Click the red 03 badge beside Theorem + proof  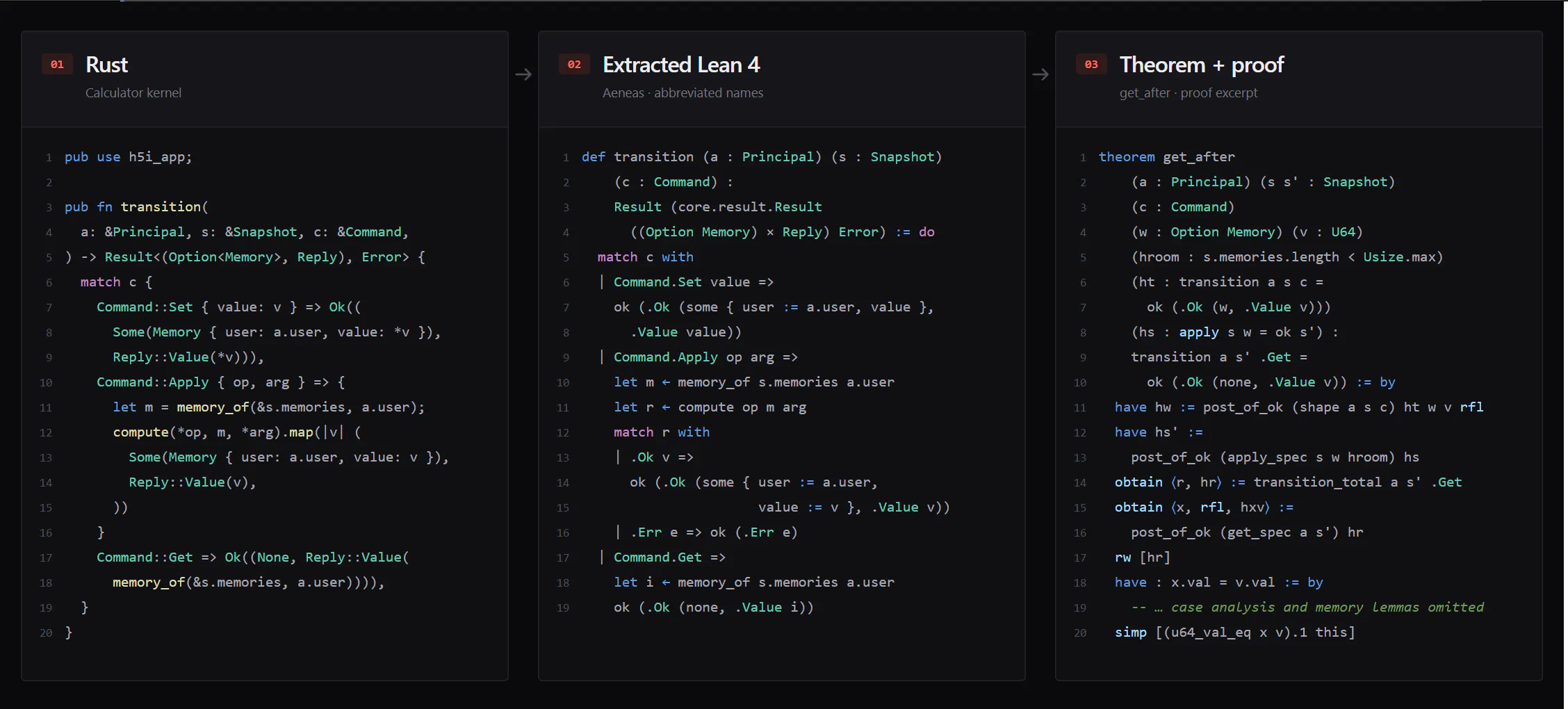(x=1091, y=65)
